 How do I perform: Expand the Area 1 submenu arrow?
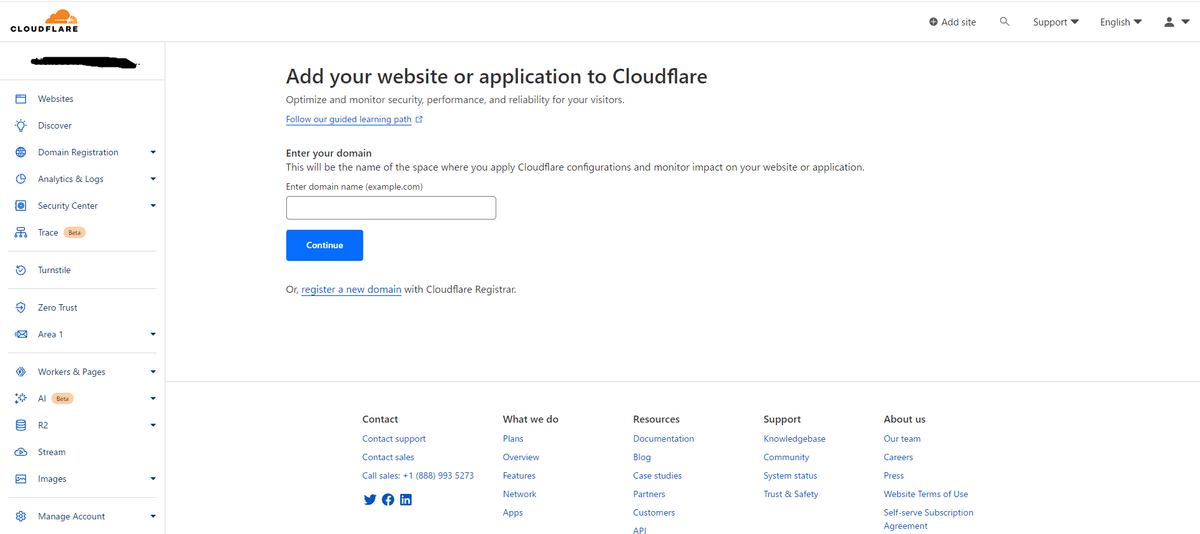click(x=153, y=334)
